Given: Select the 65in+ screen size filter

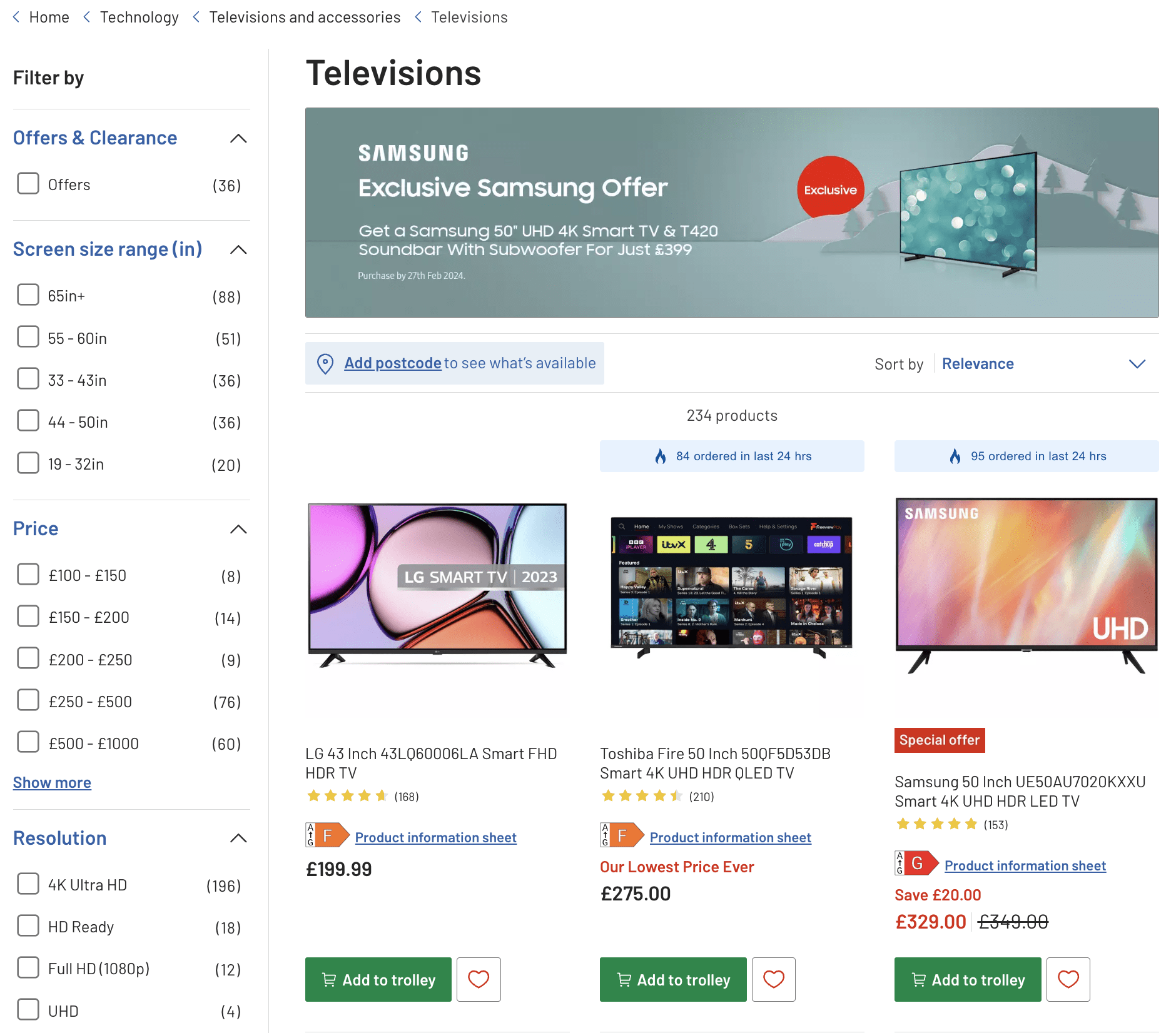Looking at the screenshot, I should point(28,295).
